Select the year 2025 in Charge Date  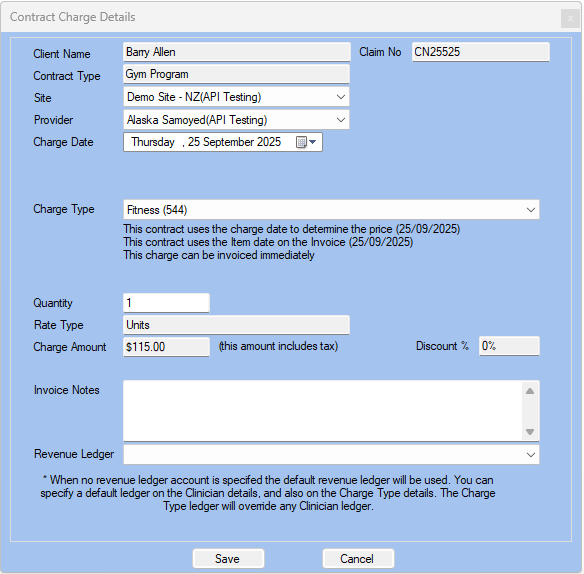(x=268, y=142)
